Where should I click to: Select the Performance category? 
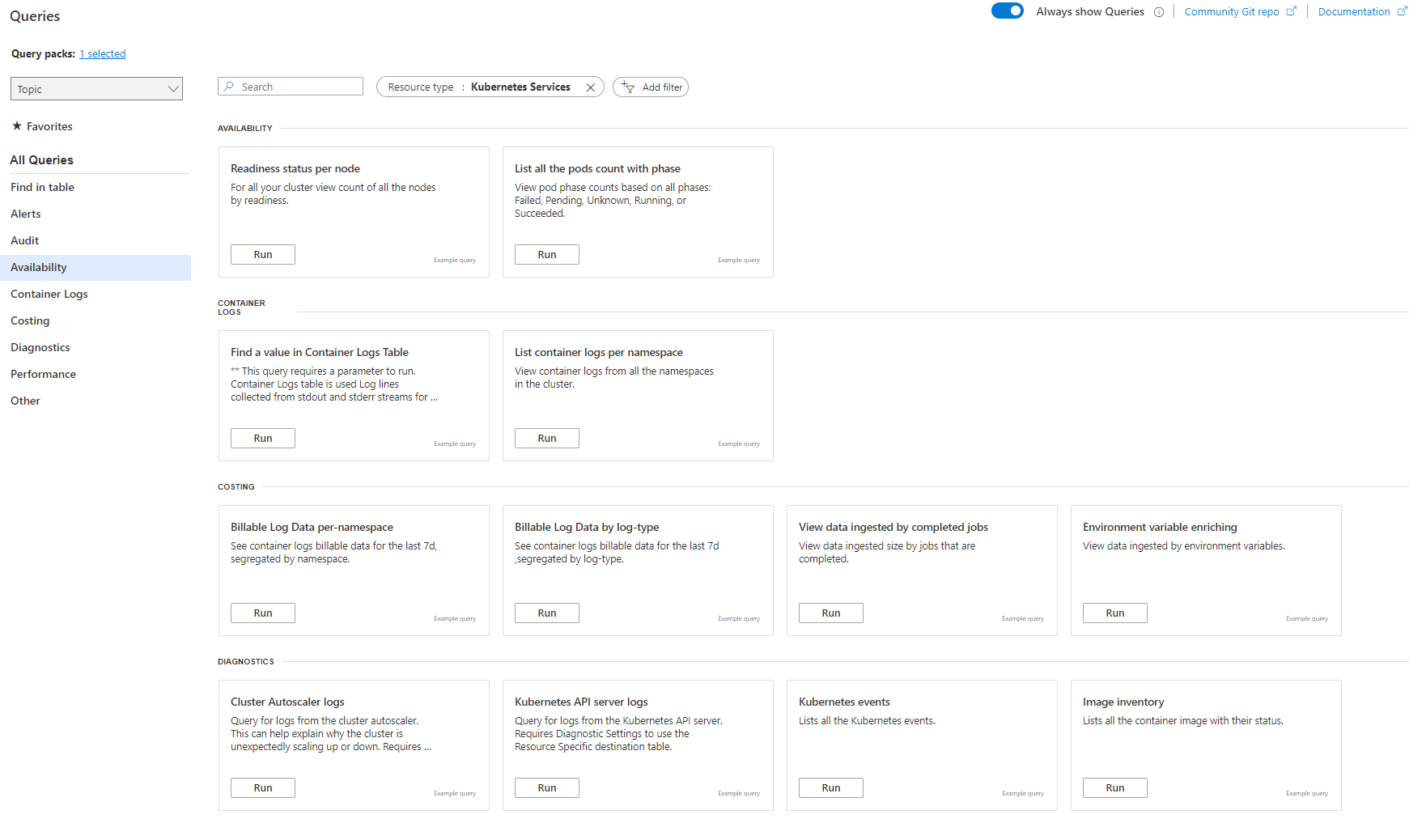[44, 375]
